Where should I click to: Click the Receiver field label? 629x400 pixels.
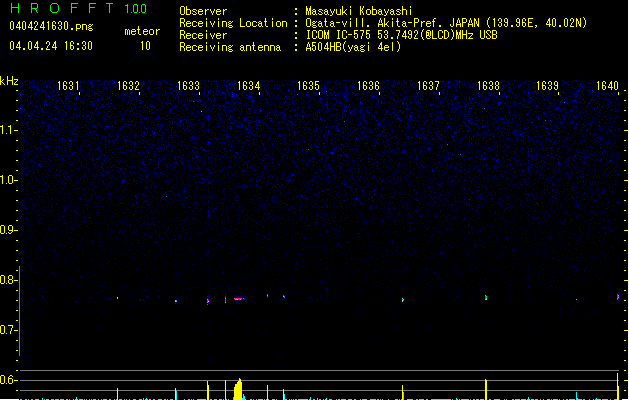click(x=203, y=35)
